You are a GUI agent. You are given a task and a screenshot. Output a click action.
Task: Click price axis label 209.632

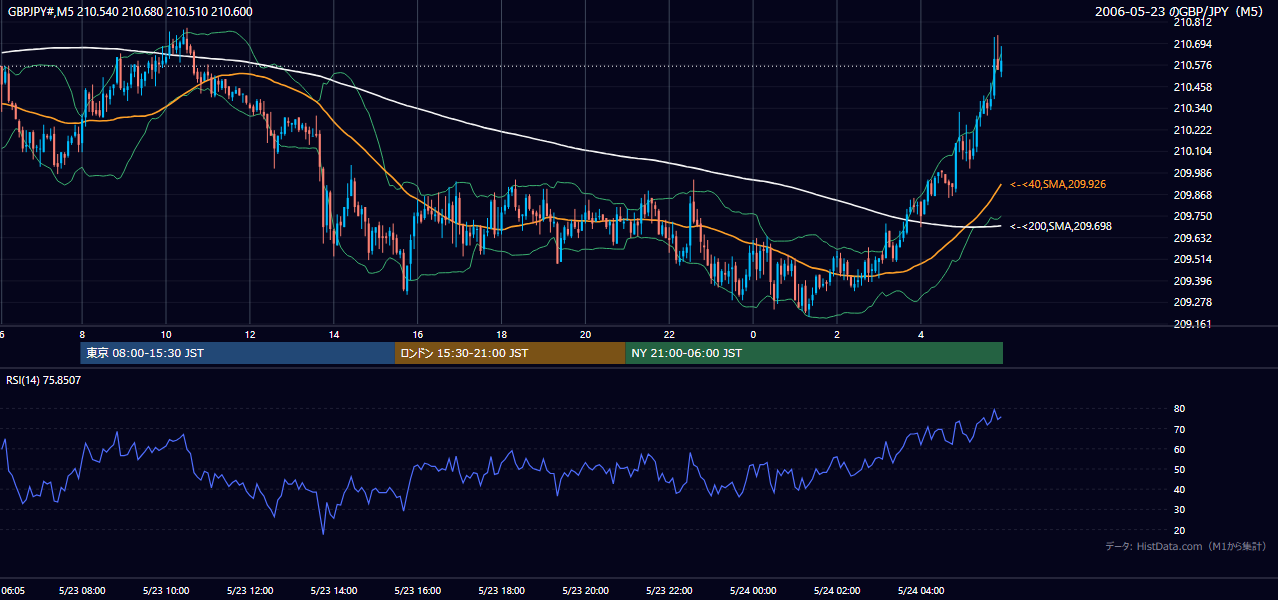[x=1192, y=238]
